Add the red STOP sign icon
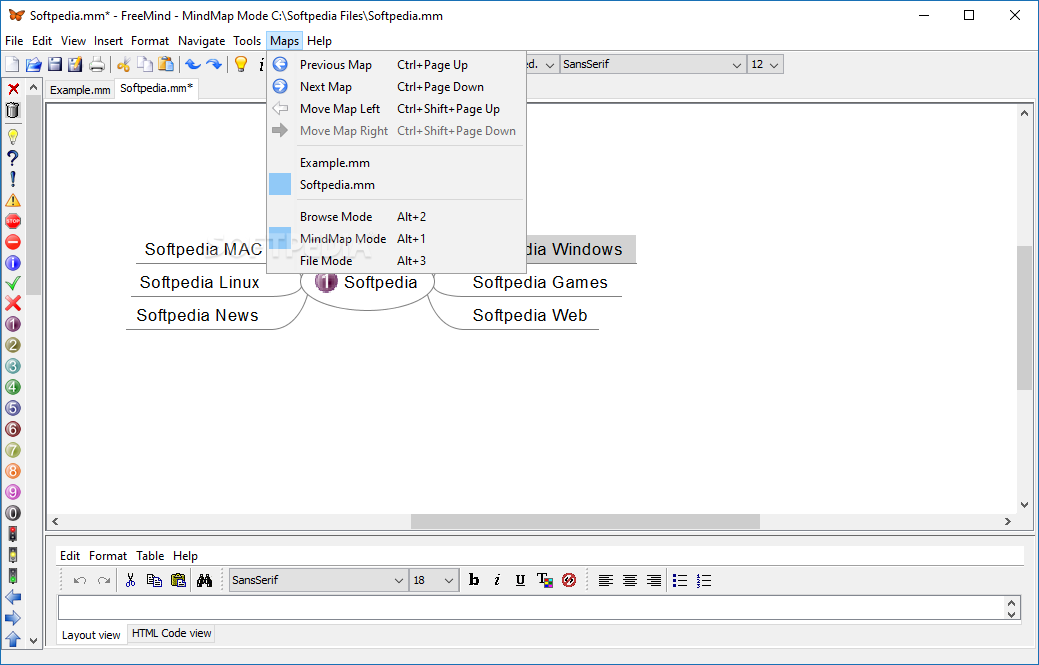 (x=13, y=221)
